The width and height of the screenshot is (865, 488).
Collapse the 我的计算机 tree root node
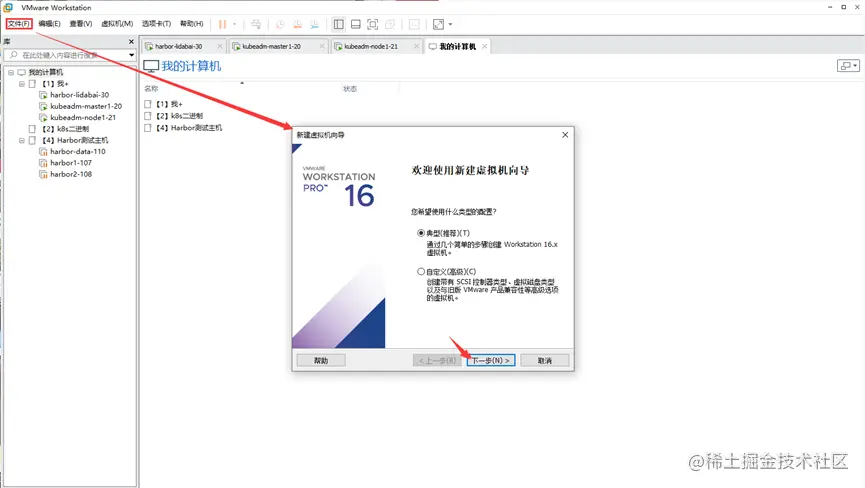(11, 72)
